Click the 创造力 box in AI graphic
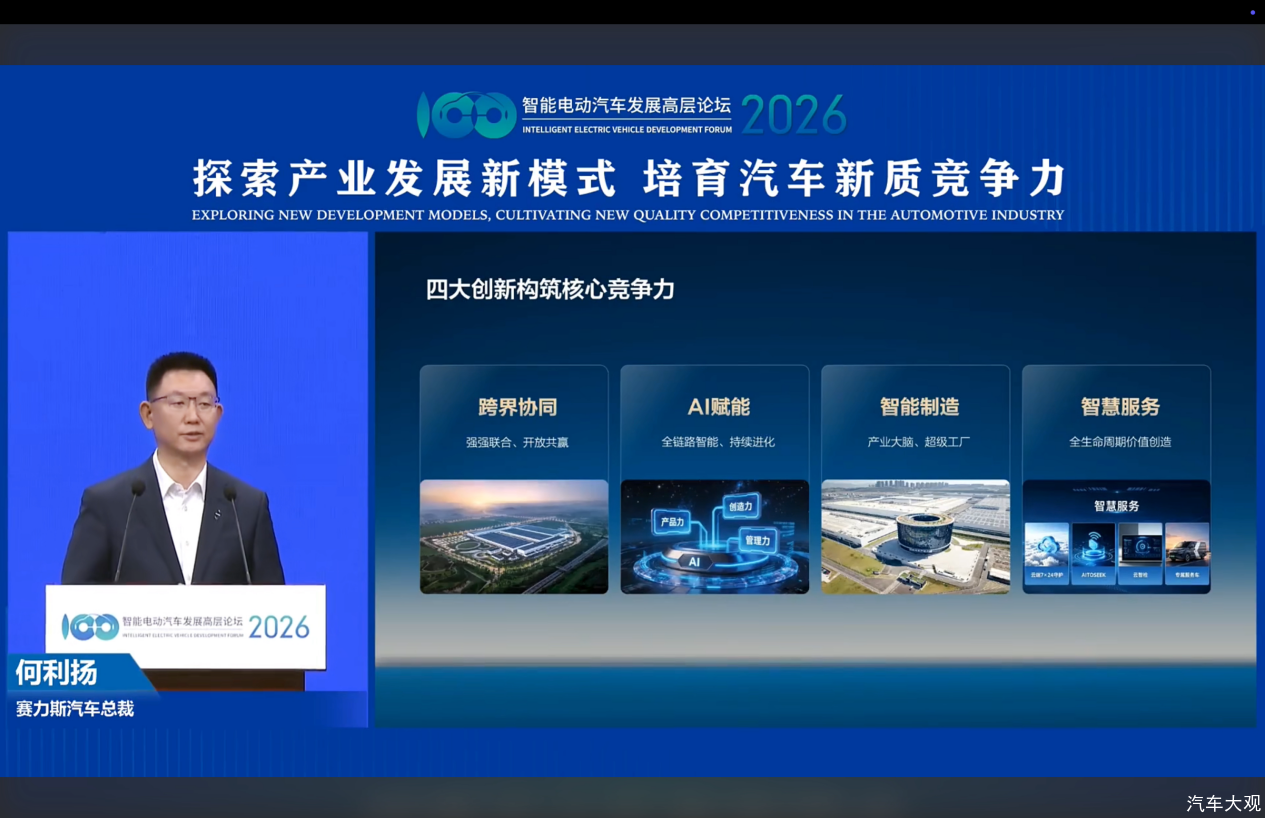 (x=740, y=507)
